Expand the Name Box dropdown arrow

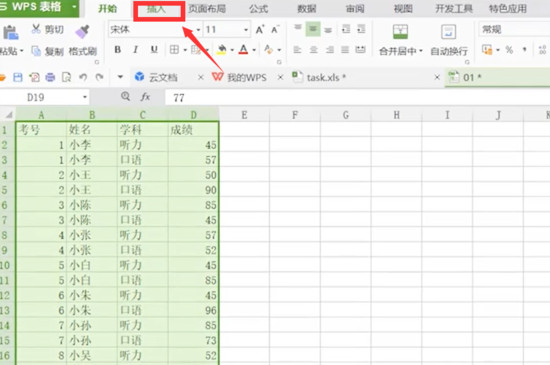click(x=85, y=97)
